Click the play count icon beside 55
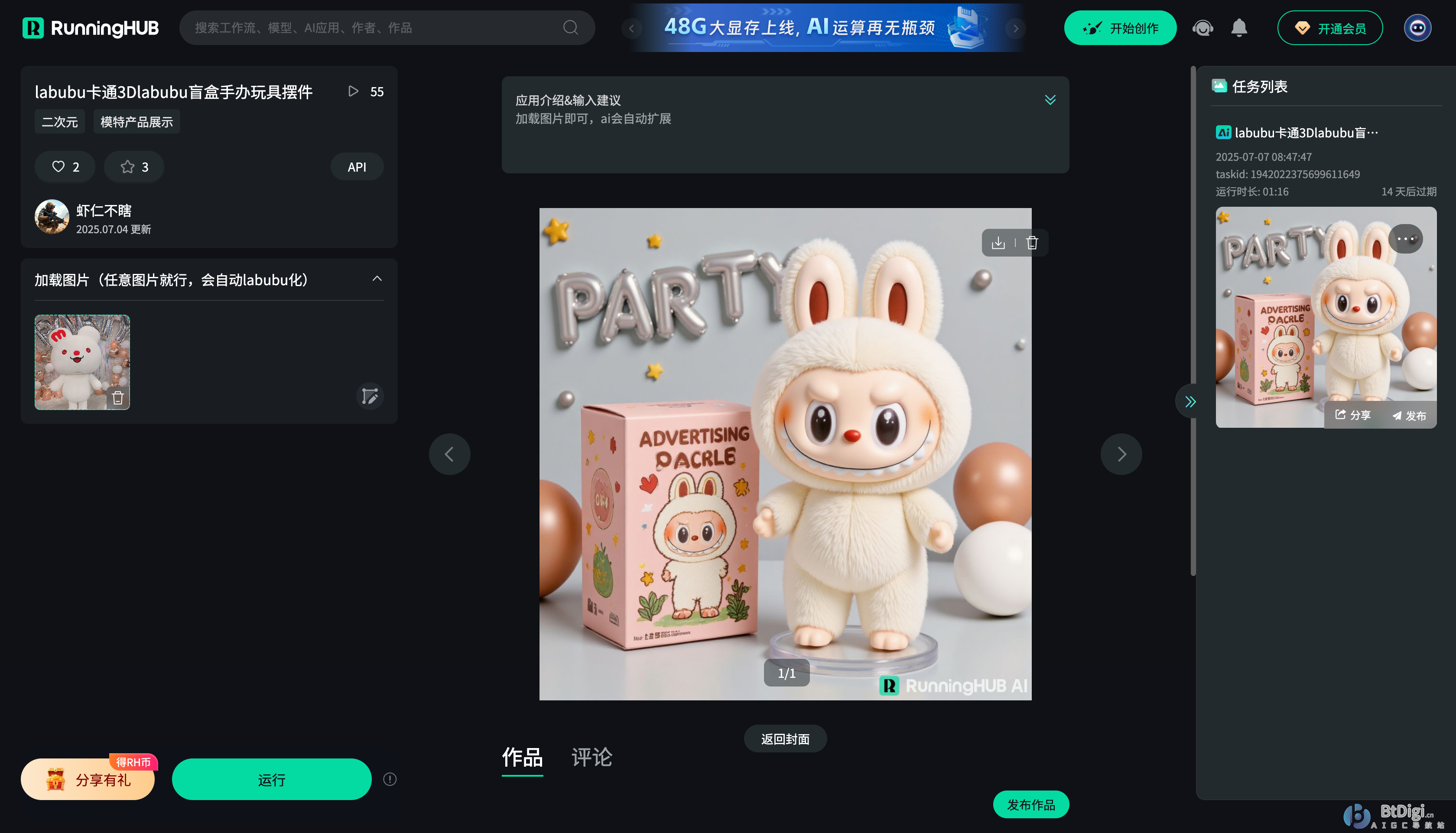The width and height of the screenshot is (1456, 833). 354,91
